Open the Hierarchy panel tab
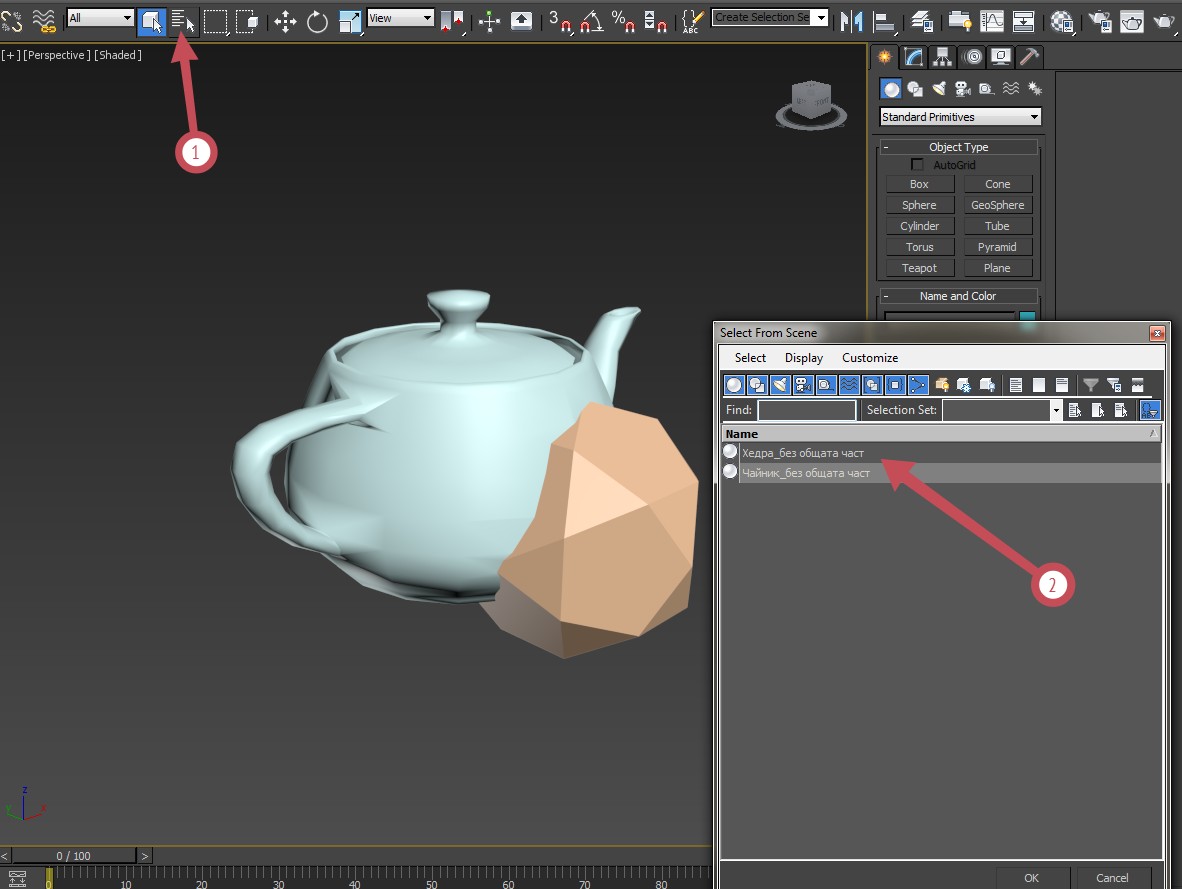The height and width of the screenshot is (889, 1182). [942, 57]
